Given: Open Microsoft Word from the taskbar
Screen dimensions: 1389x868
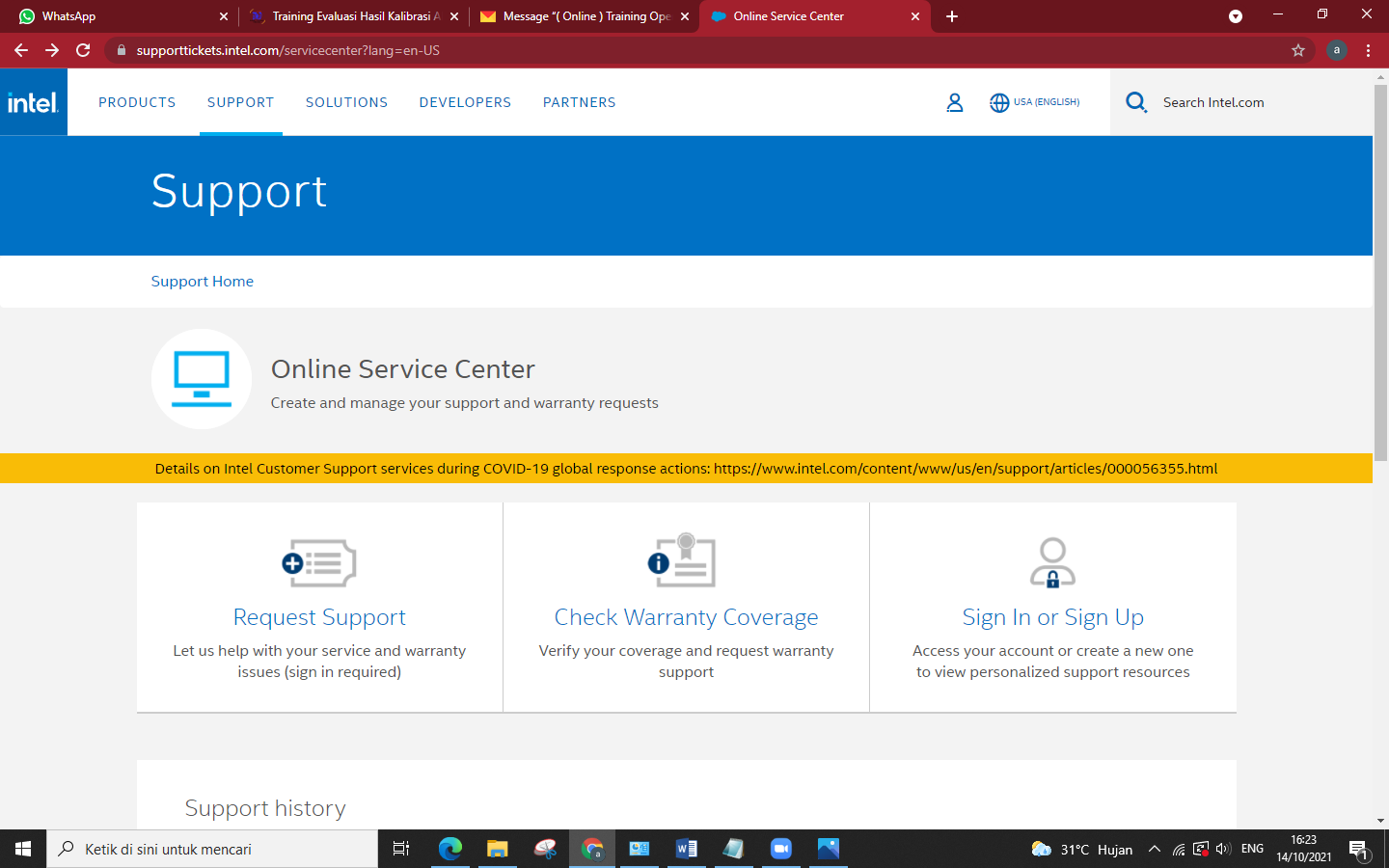Looking at the screenshot, I should point(686,849).
